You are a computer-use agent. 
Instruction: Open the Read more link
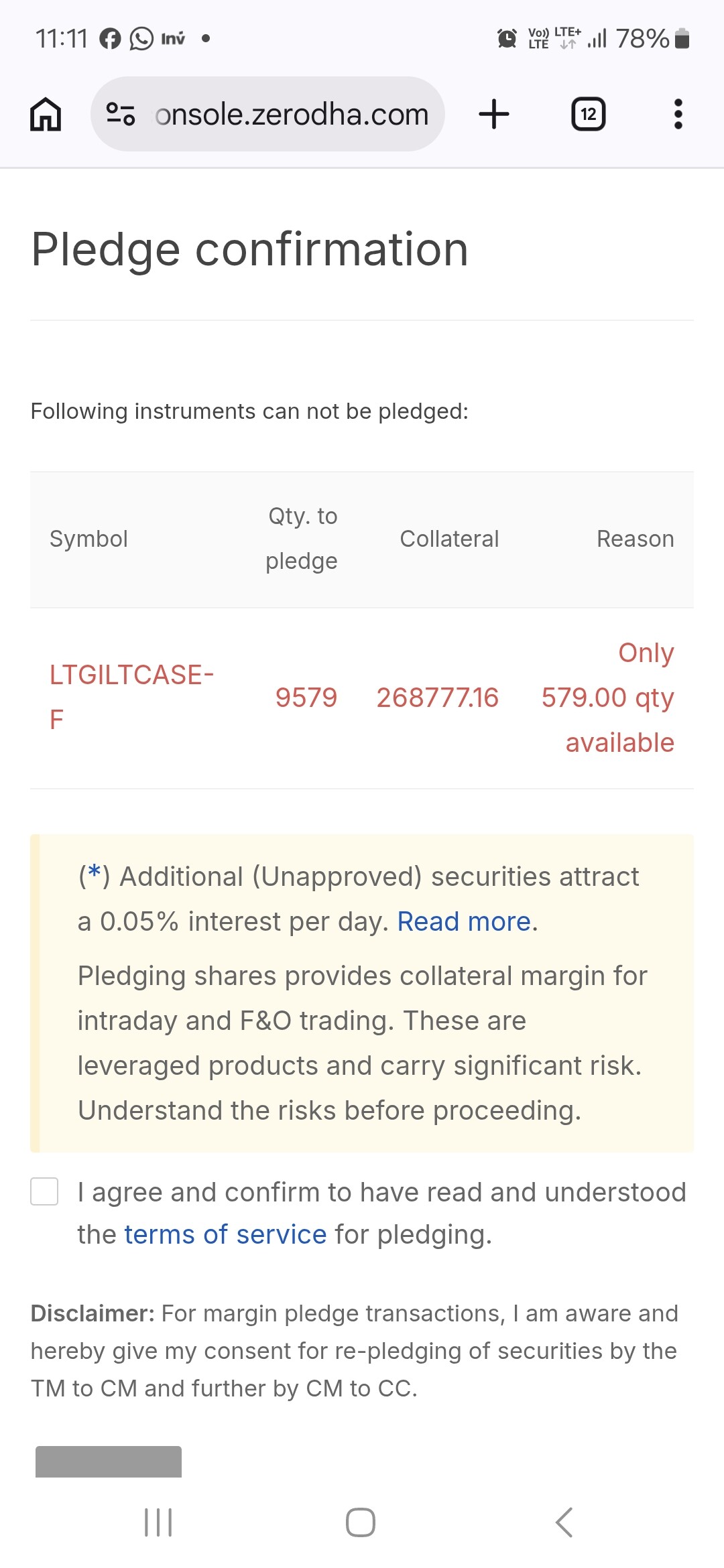(x=464, y=922)
